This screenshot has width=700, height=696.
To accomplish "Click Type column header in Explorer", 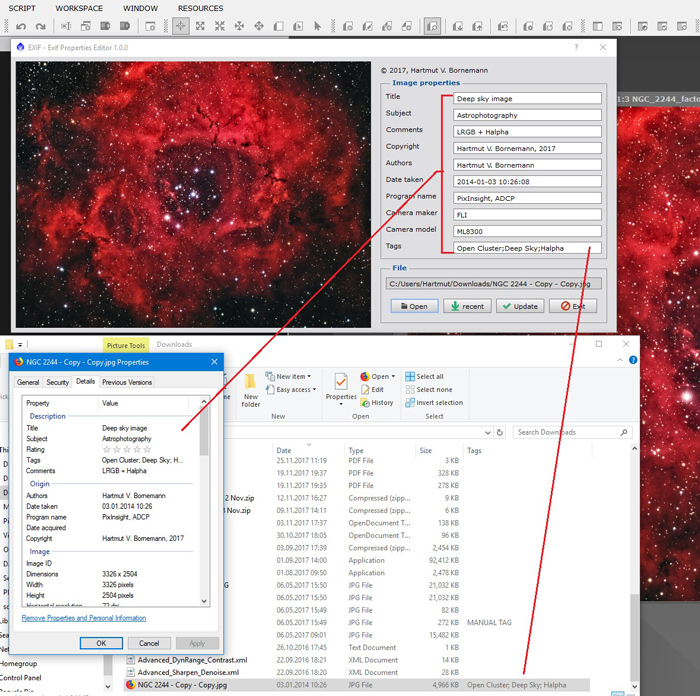I will pyautogui.click(x=356, y=450).
